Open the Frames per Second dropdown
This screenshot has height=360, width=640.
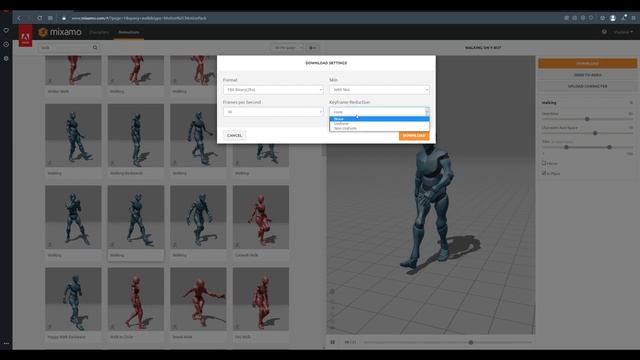point(273,112)
